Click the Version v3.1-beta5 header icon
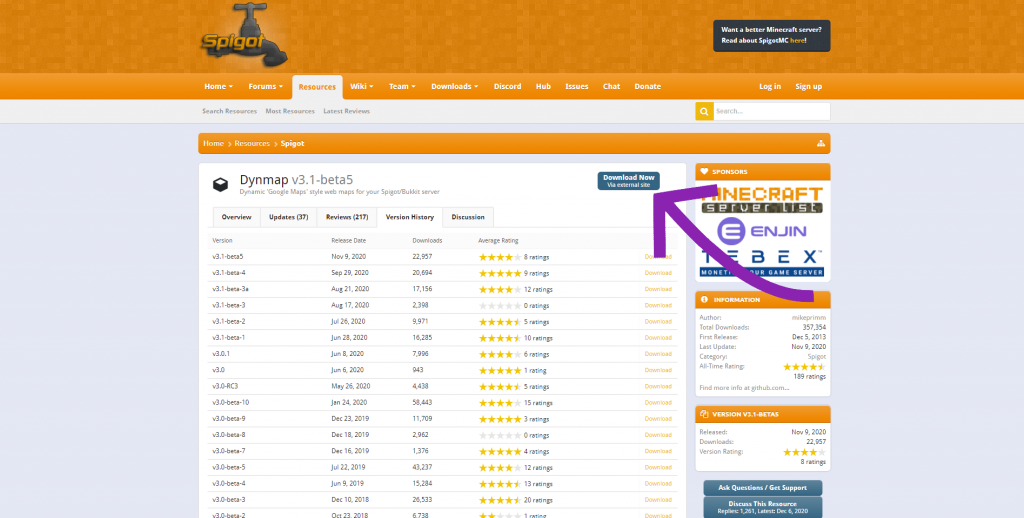Image resolution: width=1024 pixels, height=518 pixels. click(704, 414)
